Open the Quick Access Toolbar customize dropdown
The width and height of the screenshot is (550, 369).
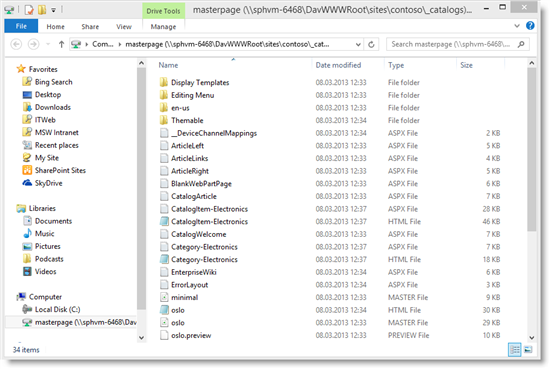54,10
